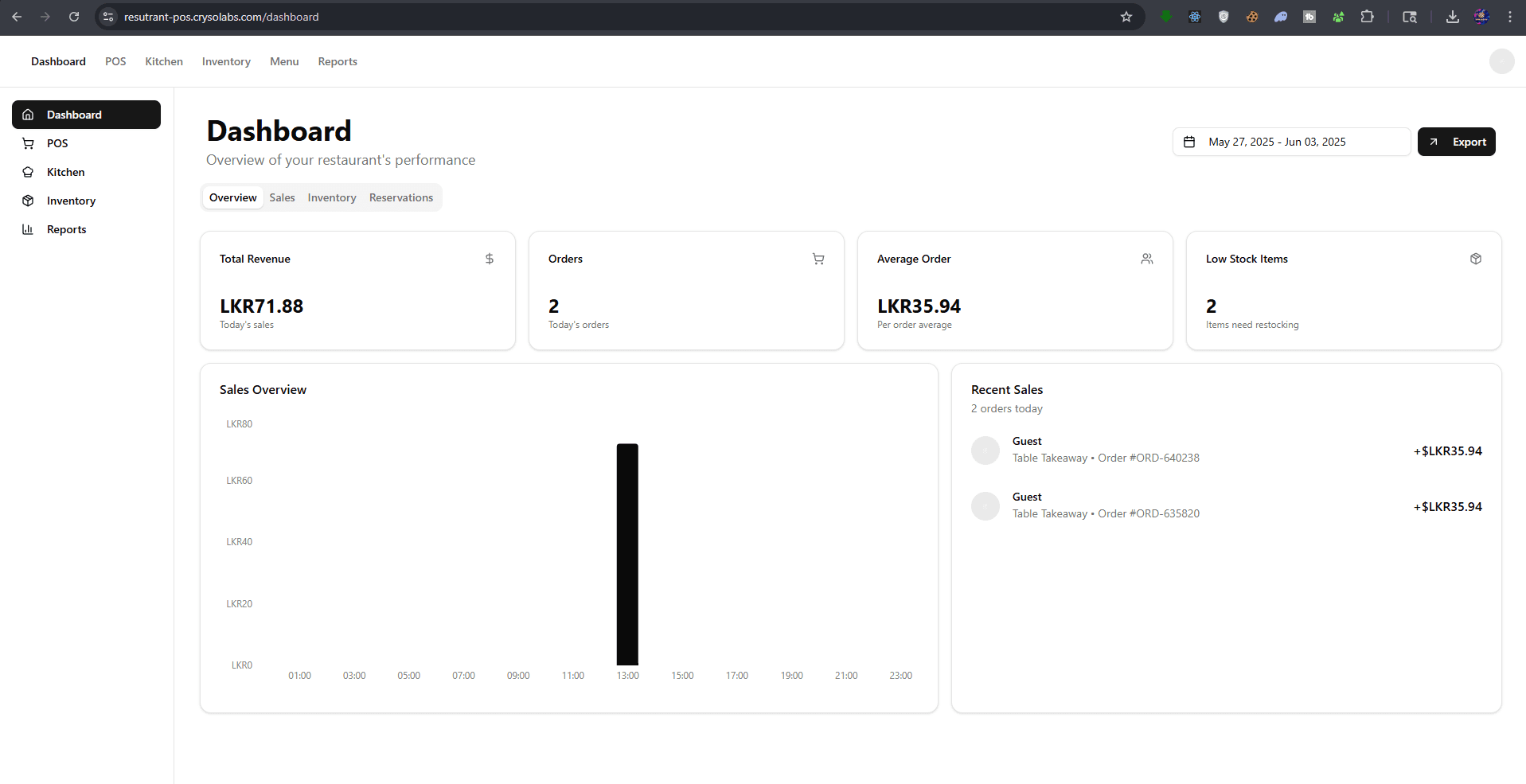
Task: Open Menu in top navigation
Action: (284, 61)
